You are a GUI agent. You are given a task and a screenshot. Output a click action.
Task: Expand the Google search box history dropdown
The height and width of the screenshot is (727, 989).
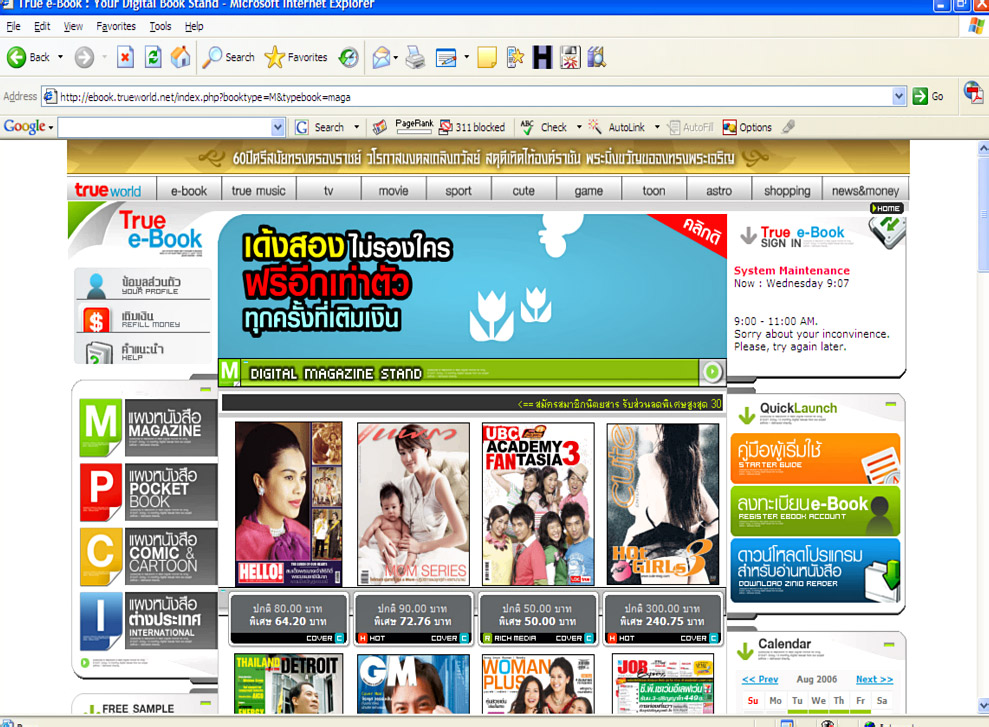pos(278,127)
